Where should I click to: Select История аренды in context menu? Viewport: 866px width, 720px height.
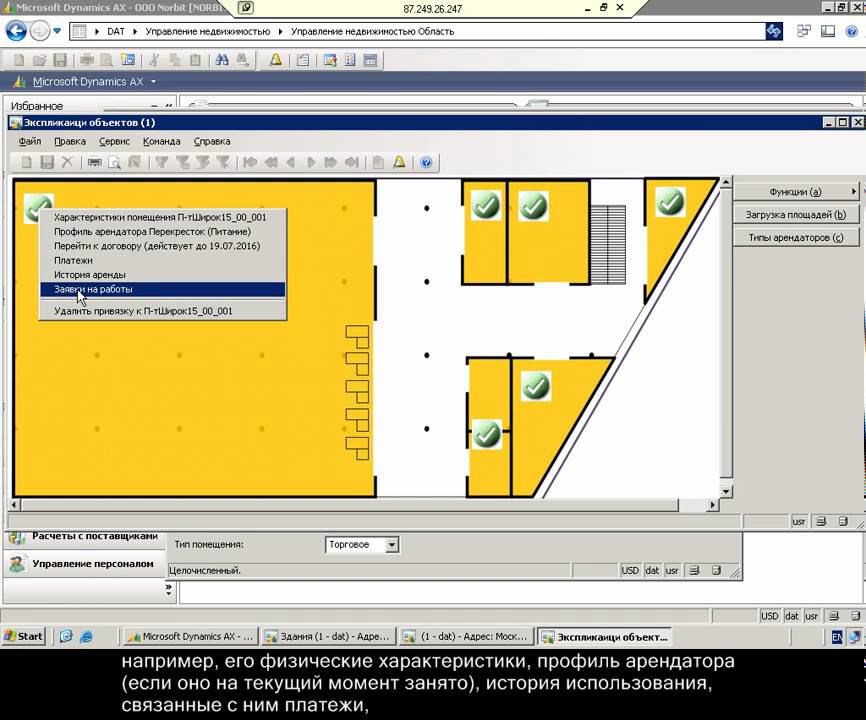(x=163, y=274)
